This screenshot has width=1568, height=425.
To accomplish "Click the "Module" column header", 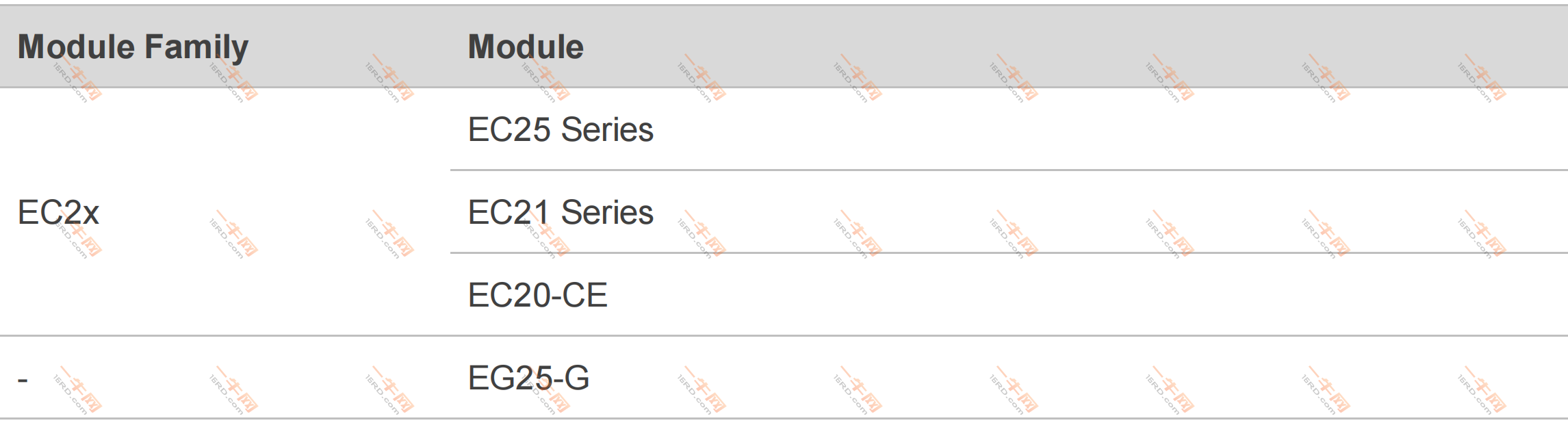I will pyautogui.click(x=526, y=47).
